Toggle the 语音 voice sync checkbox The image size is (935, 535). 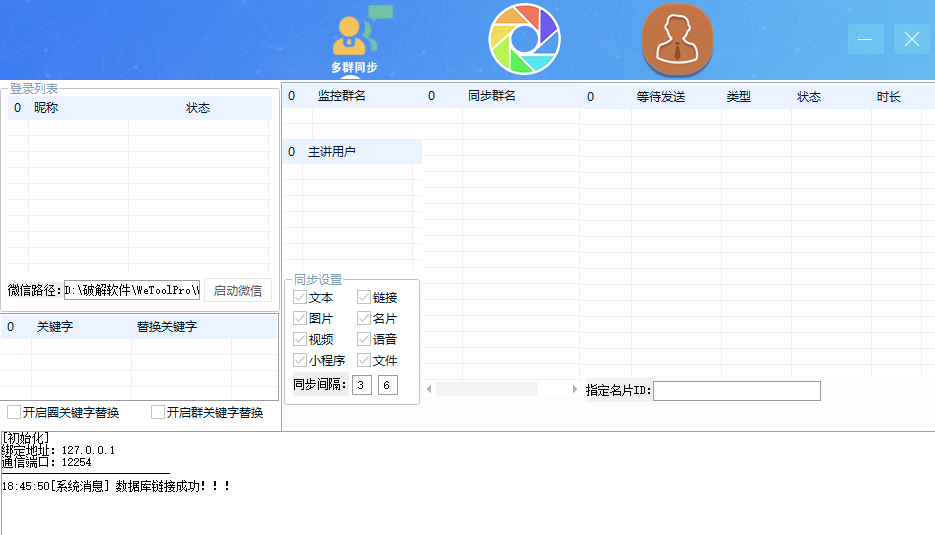click(364, 339)
